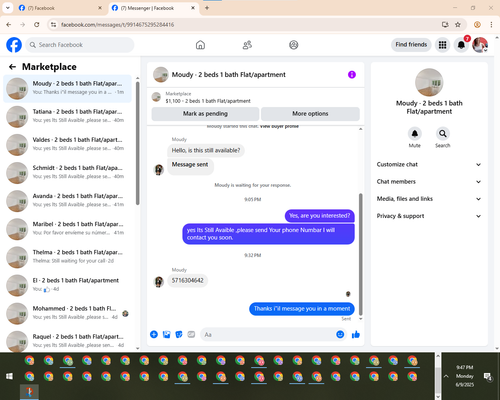Click Find friends

click(411, 45)
